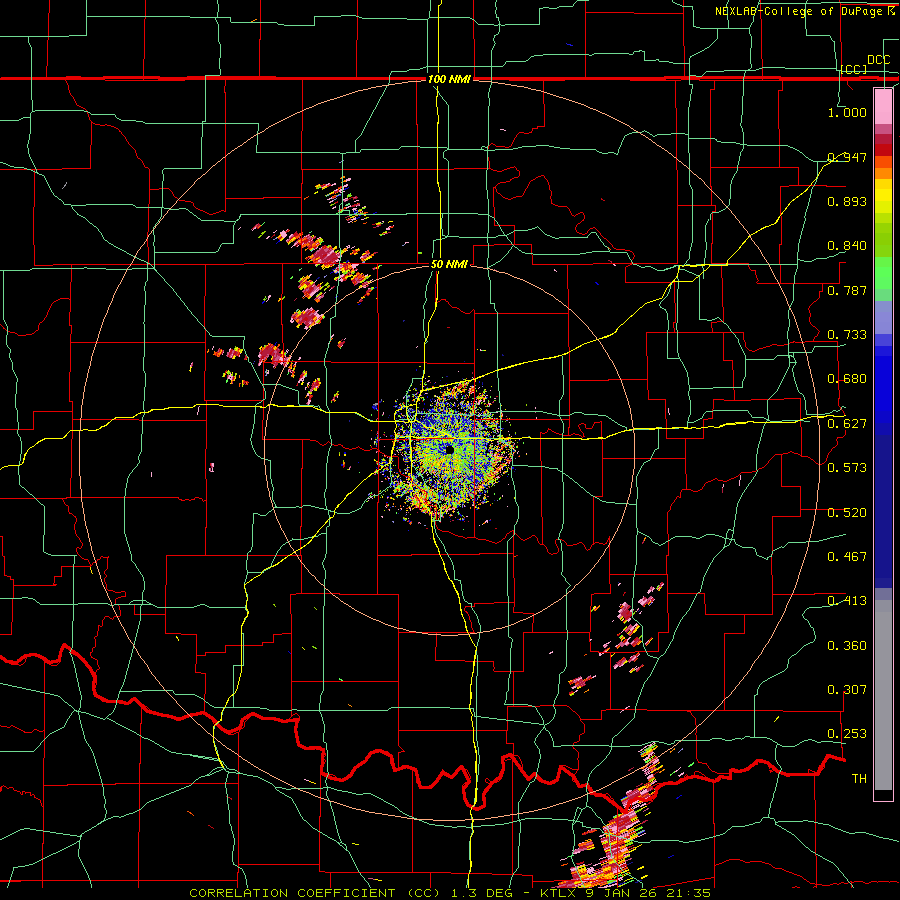The width and height of the screenshot is (900, 900).
Task: Pick the gray segment of the color bar
Action: click(883, 695)
